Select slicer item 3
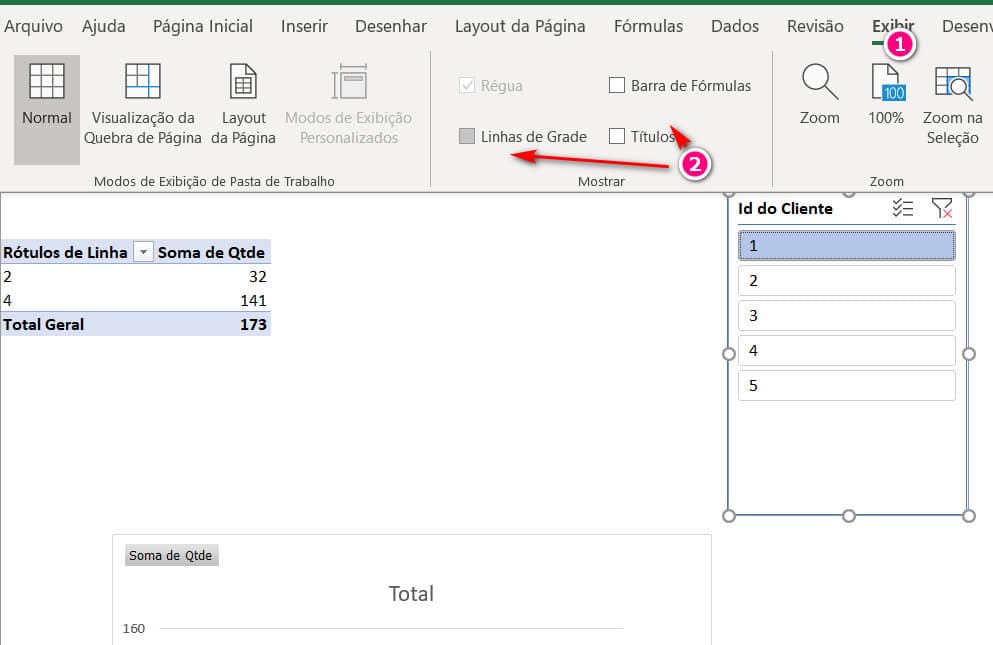 coord(847,316)
